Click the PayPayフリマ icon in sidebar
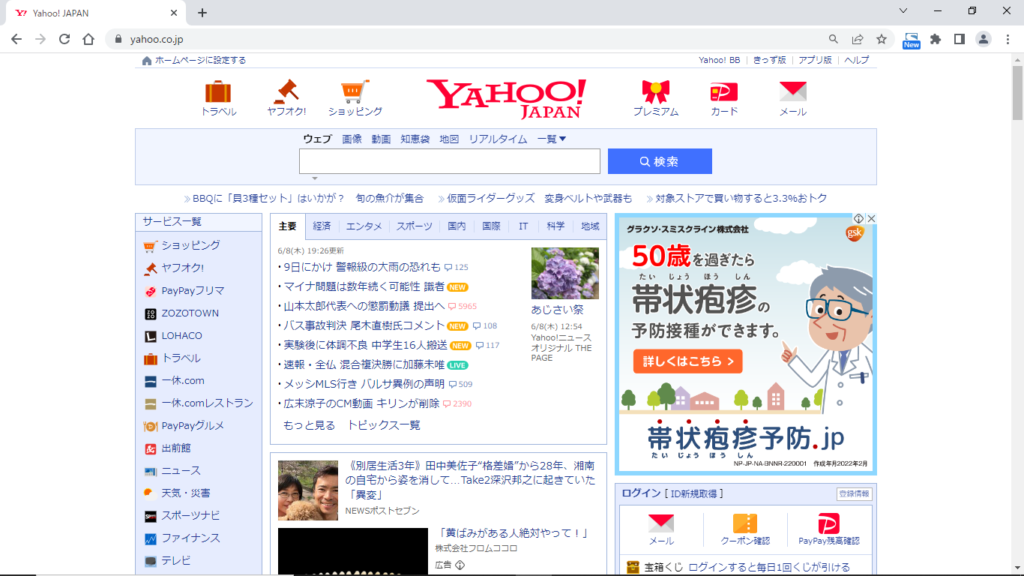 point(150,291)
